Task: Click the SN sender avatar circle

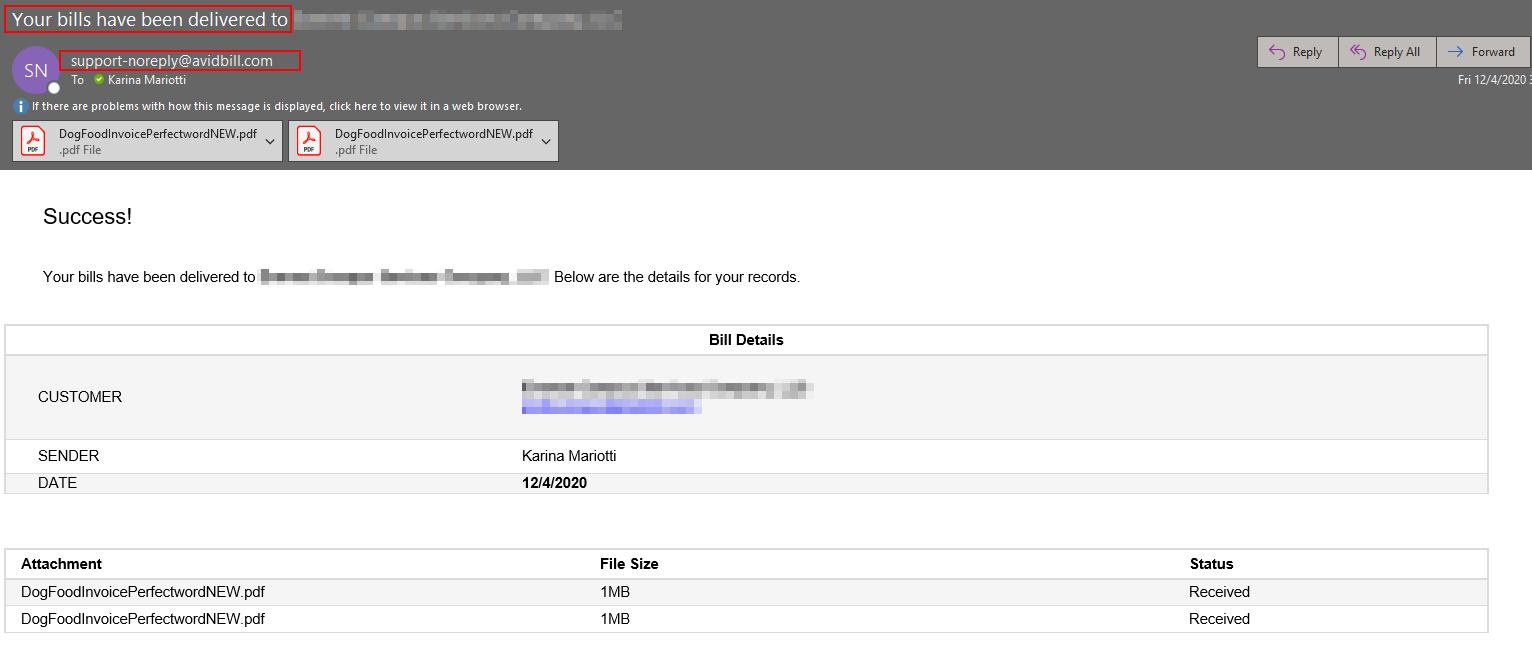Action: tap(36, 70)
